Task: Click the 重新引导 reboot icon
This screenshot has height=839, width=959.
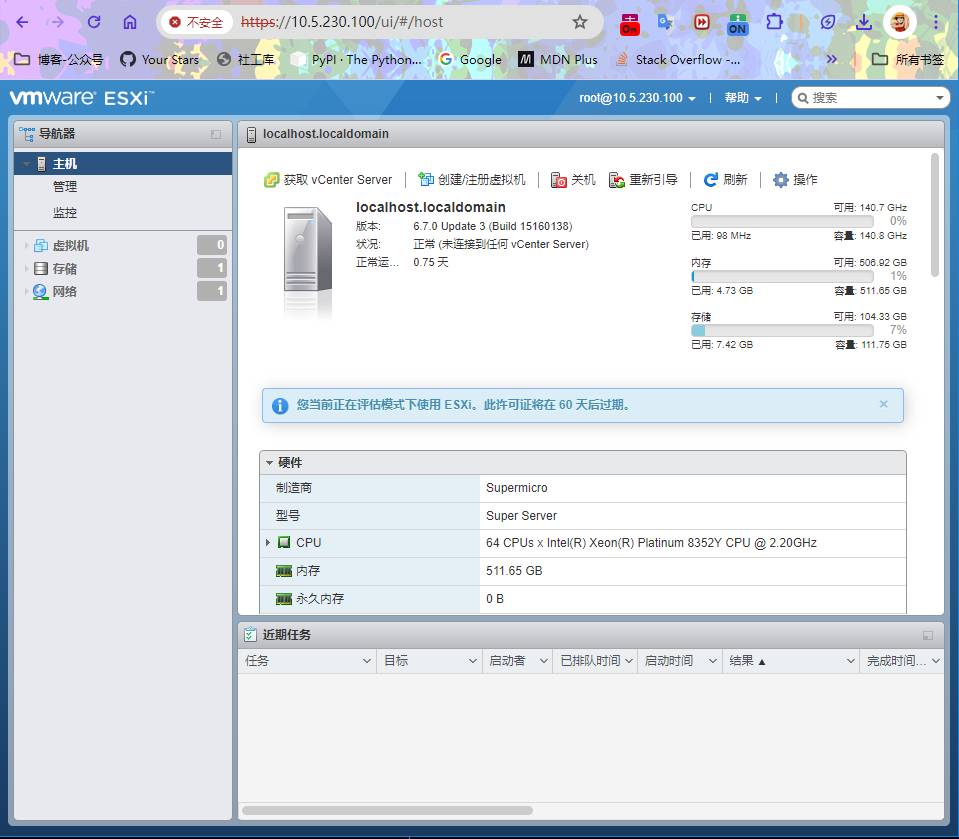Action: (x=617, y=180)
